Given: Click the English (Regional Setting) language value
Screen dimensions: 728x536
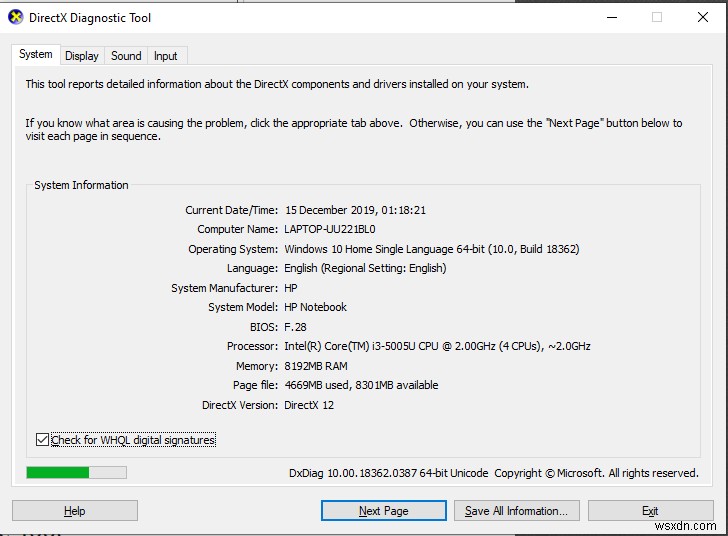Looking at the screenshot, I should 365,268.
